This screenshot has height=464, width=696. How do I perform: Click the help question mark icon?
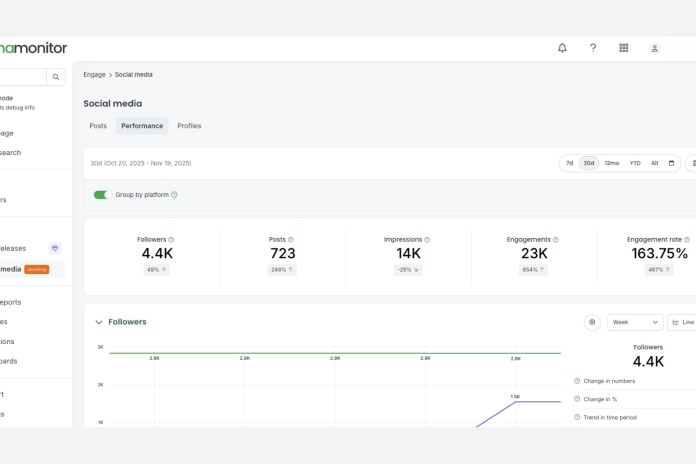click(x=593, y=48)
